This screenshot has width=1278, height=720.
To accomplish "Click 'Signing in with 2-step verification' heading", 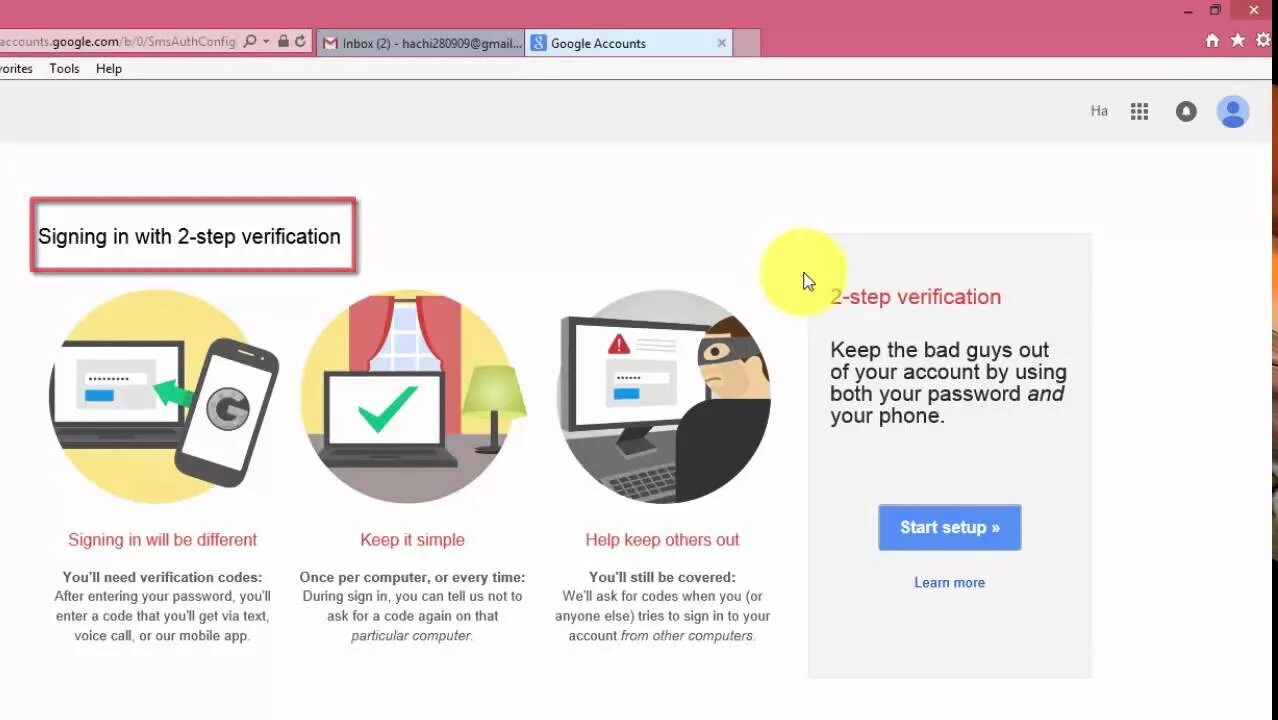I will click(x=189, y=236).
